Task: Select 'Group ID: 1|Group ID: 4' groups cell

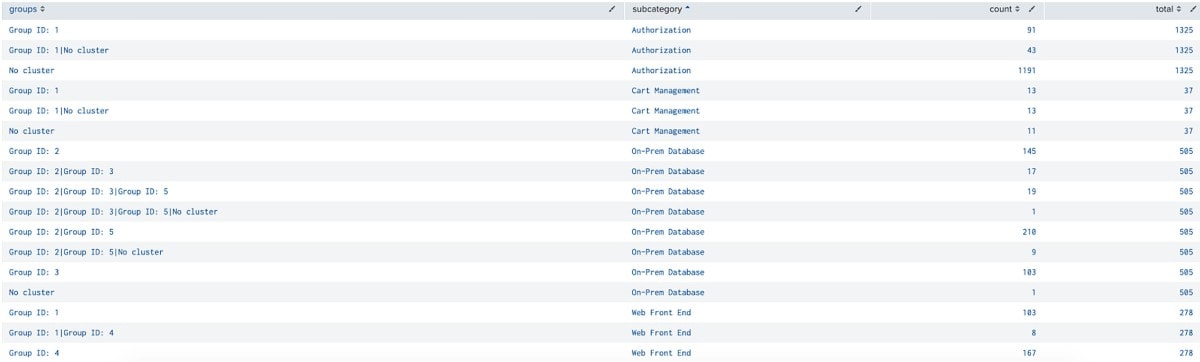Action: (61, 333)
